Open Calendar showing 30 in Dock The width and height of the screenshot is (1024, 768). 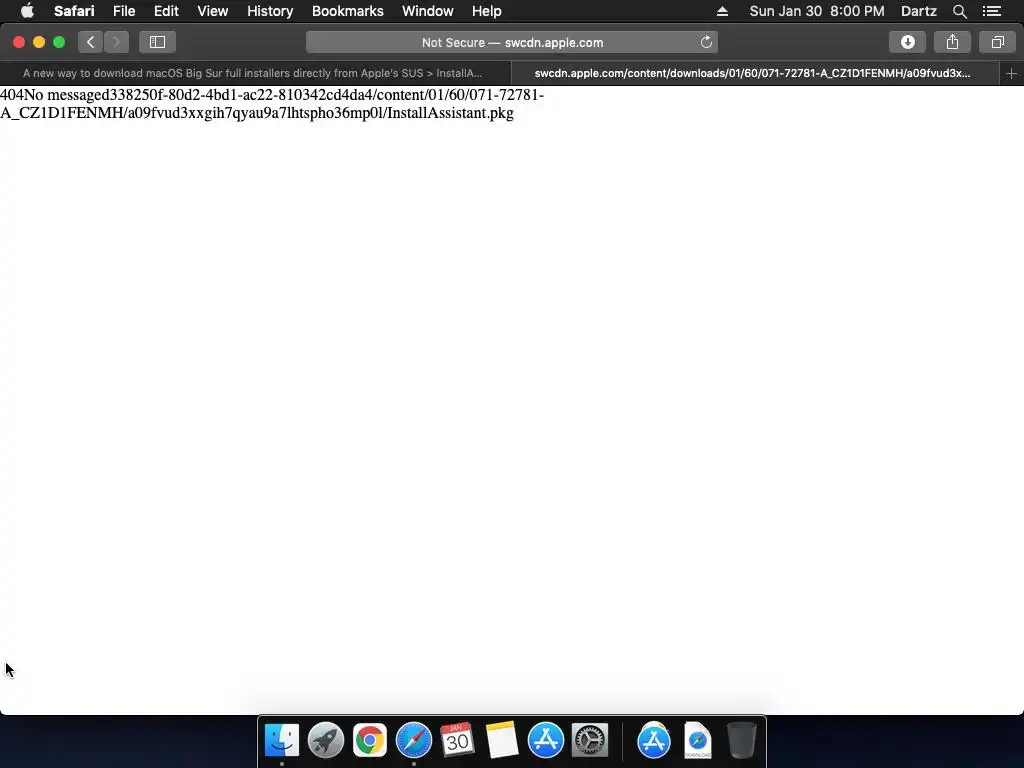point(457,739)
